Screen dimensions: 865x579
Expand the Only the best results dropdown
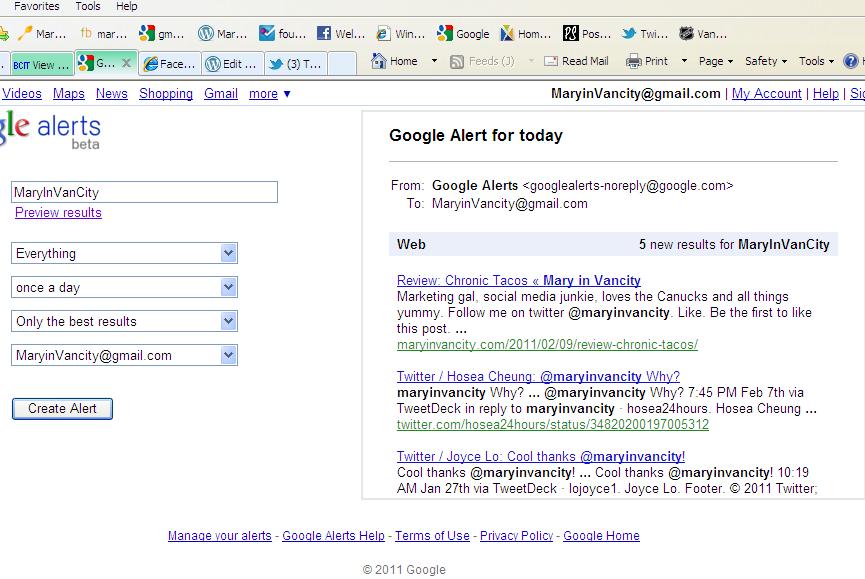click(x=229, y=322)
